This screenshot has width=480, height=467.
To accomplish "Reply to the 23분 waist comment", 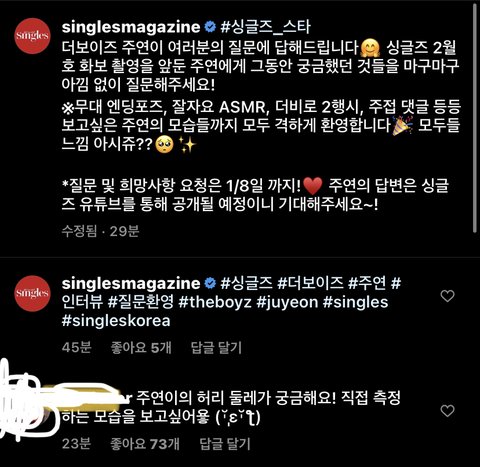I will tap(225, 444).
